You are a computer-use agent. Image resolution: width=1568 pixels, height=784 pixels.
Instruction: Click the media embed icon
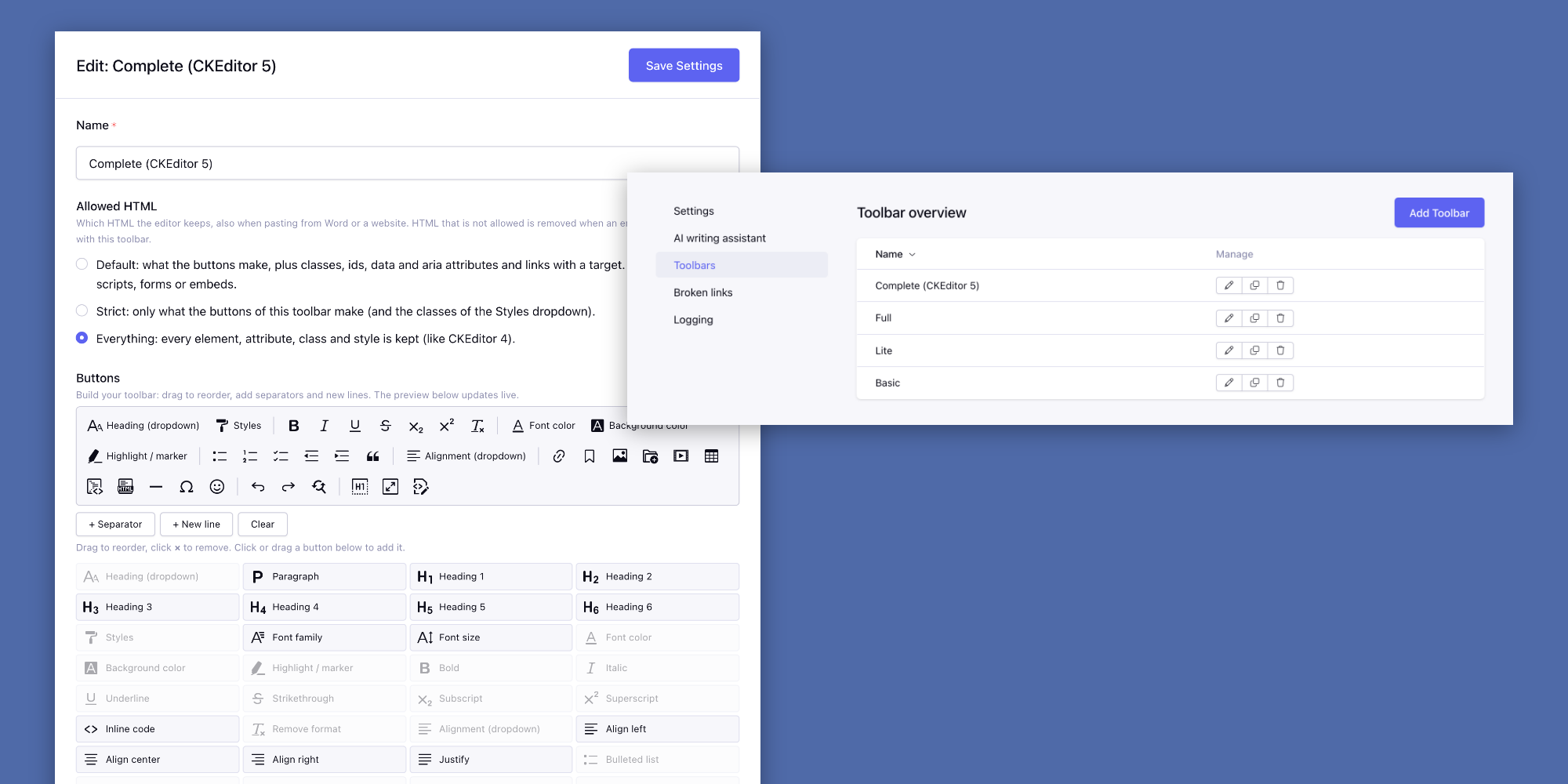pyautogui.click(x=681, y=456)
